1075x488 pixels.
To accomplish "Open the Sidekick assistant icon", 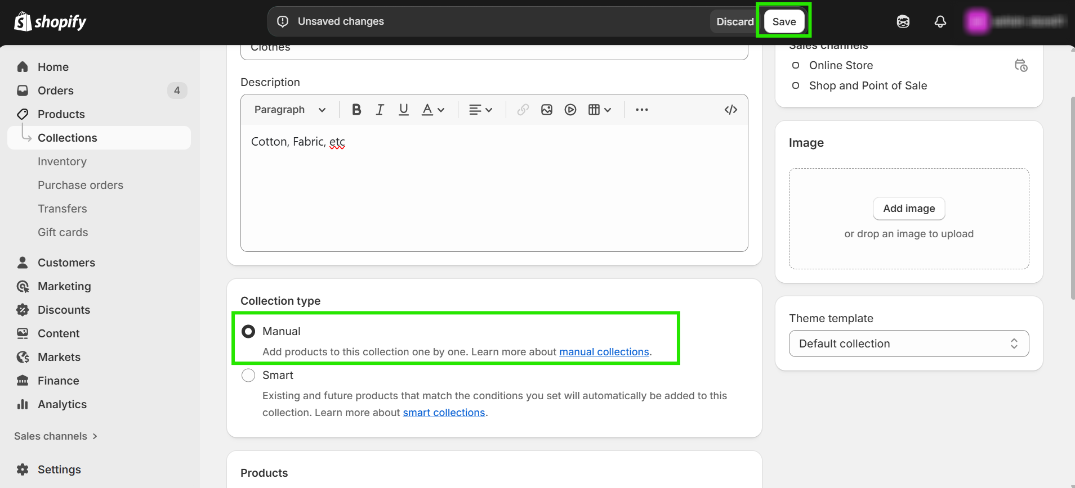I will 903,22.
